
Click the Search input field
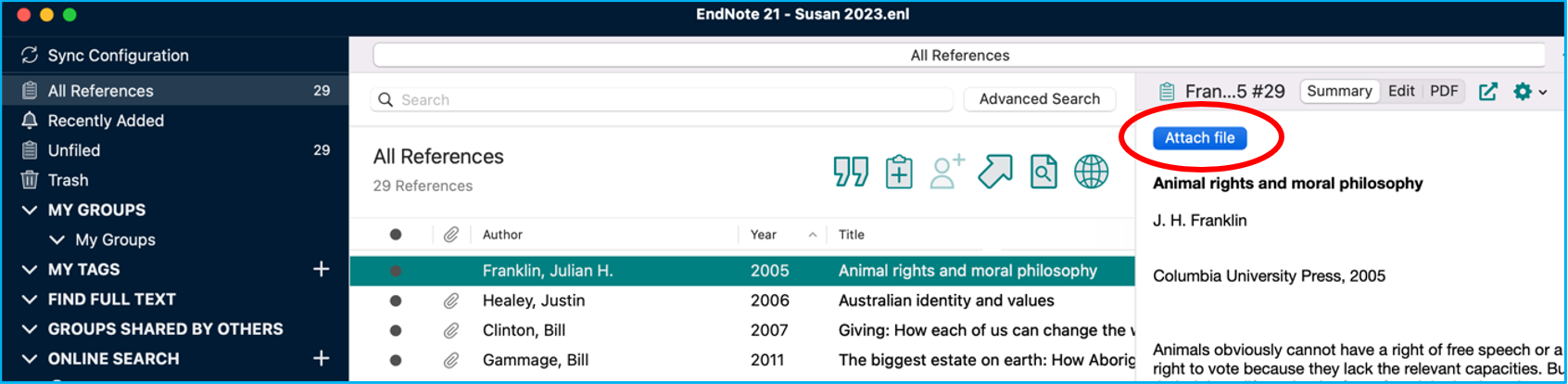pyautogui.click(x=662, y=99)
